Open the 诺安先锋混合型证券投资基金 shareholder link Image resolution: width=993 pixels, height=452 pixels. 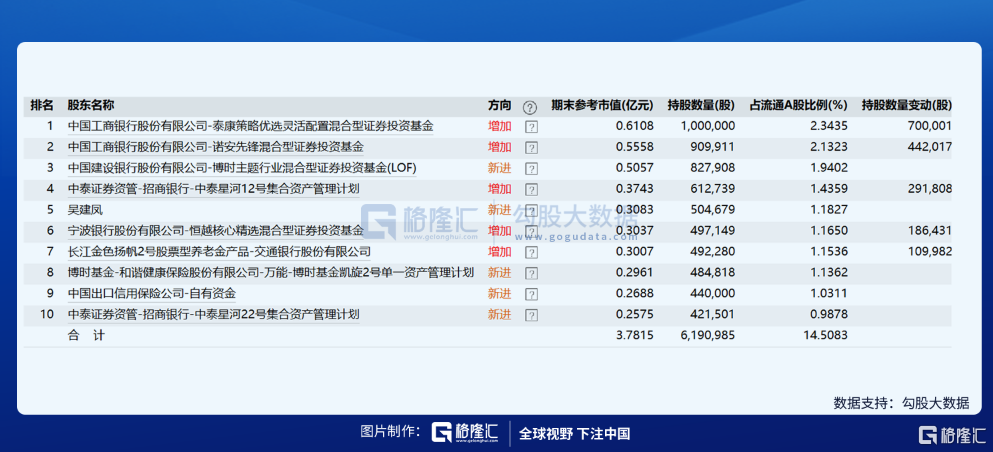coord(215,147)
